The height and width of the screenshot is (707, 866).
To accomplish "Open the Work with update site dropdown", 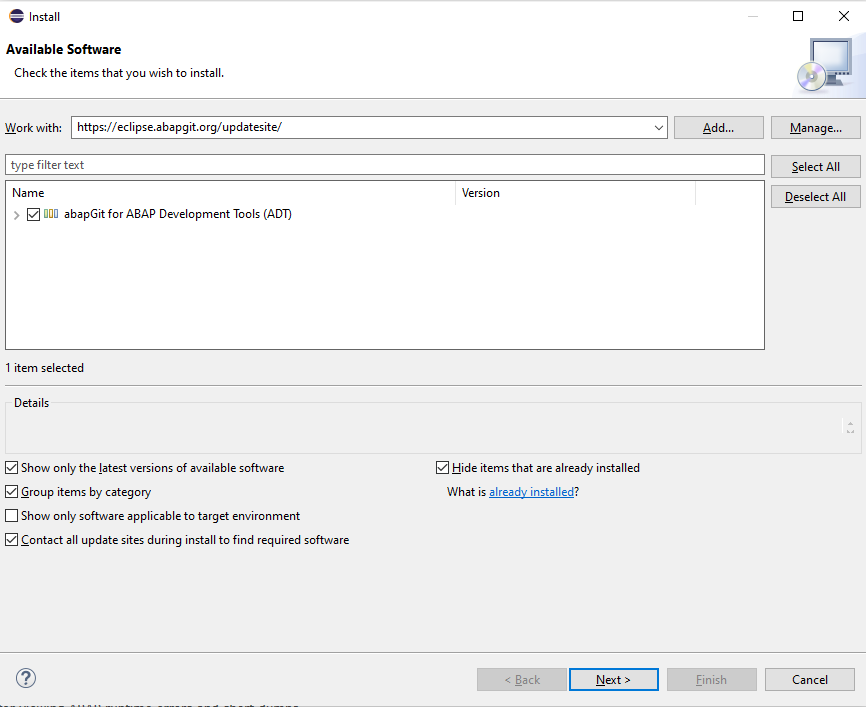I will point(658,128).
